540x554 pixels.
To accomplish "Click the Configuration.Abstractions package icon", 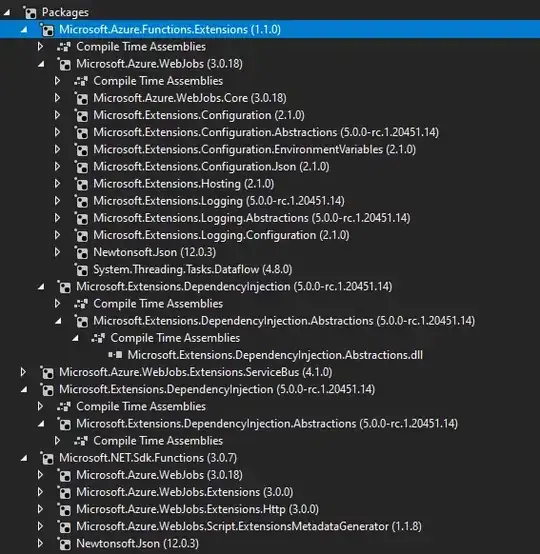I will coord(81,133).
